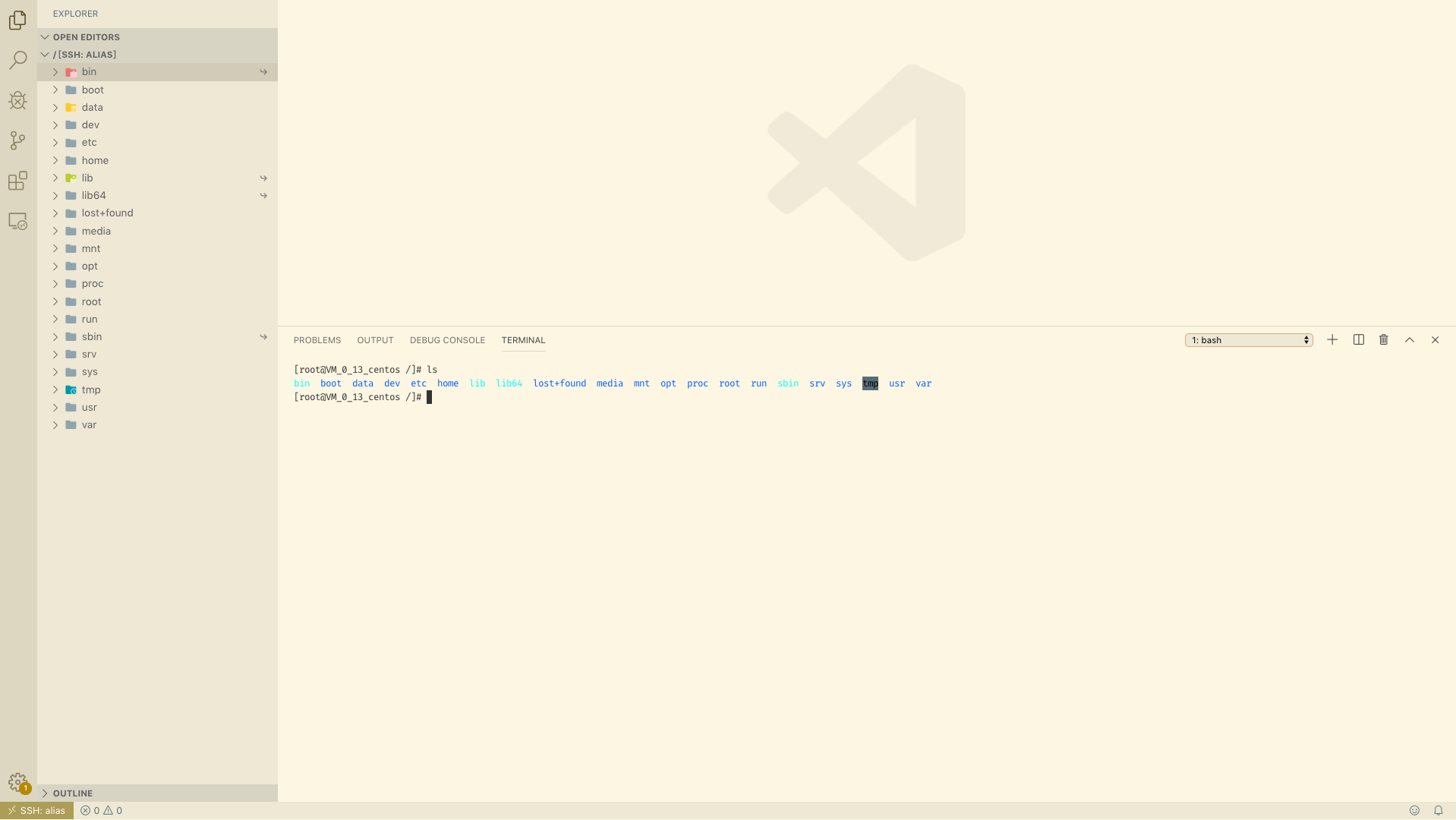The image size is (1456, 820).
Task: Select the mnt folder in explorer
Action: [157, 249]
